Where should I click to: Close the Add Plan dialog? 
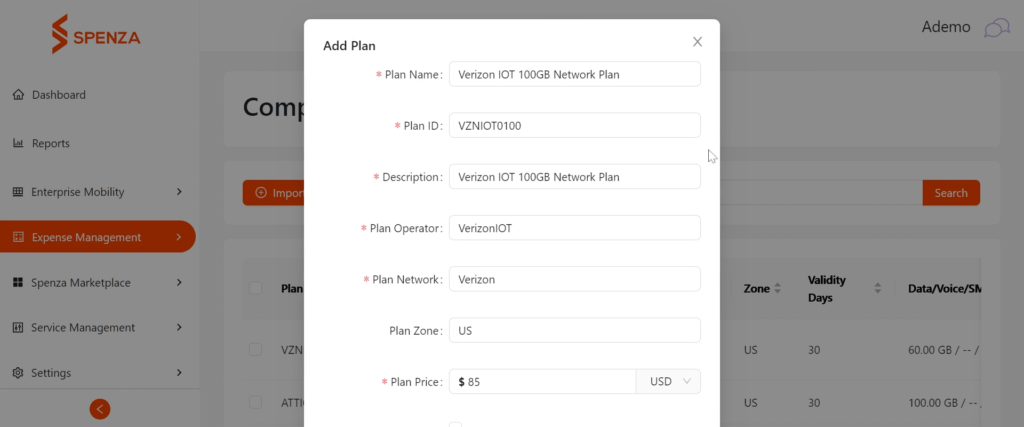coord(697,42)
